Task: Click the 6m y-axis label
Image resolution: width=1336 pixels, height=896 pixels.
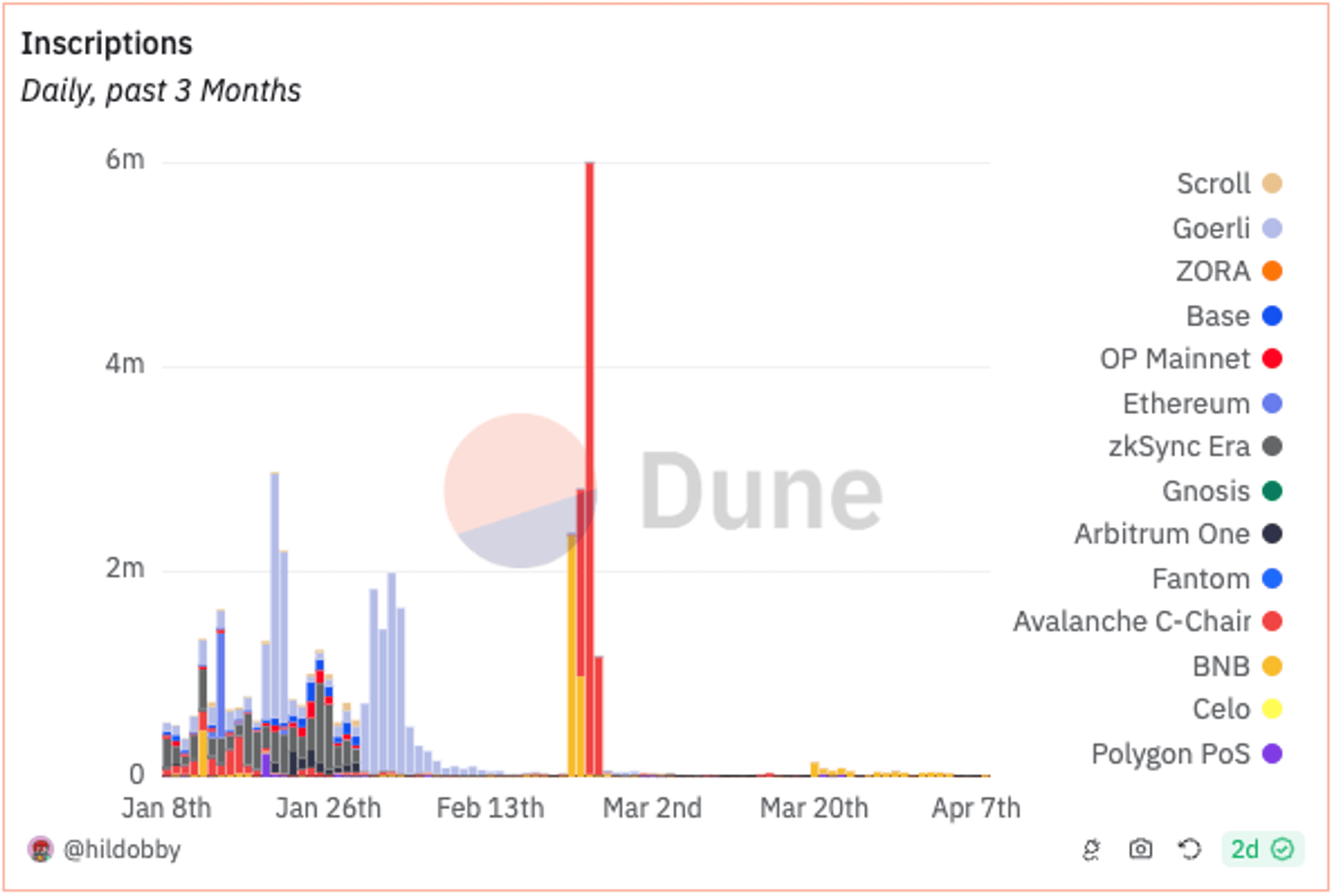Action: point(125,160)
